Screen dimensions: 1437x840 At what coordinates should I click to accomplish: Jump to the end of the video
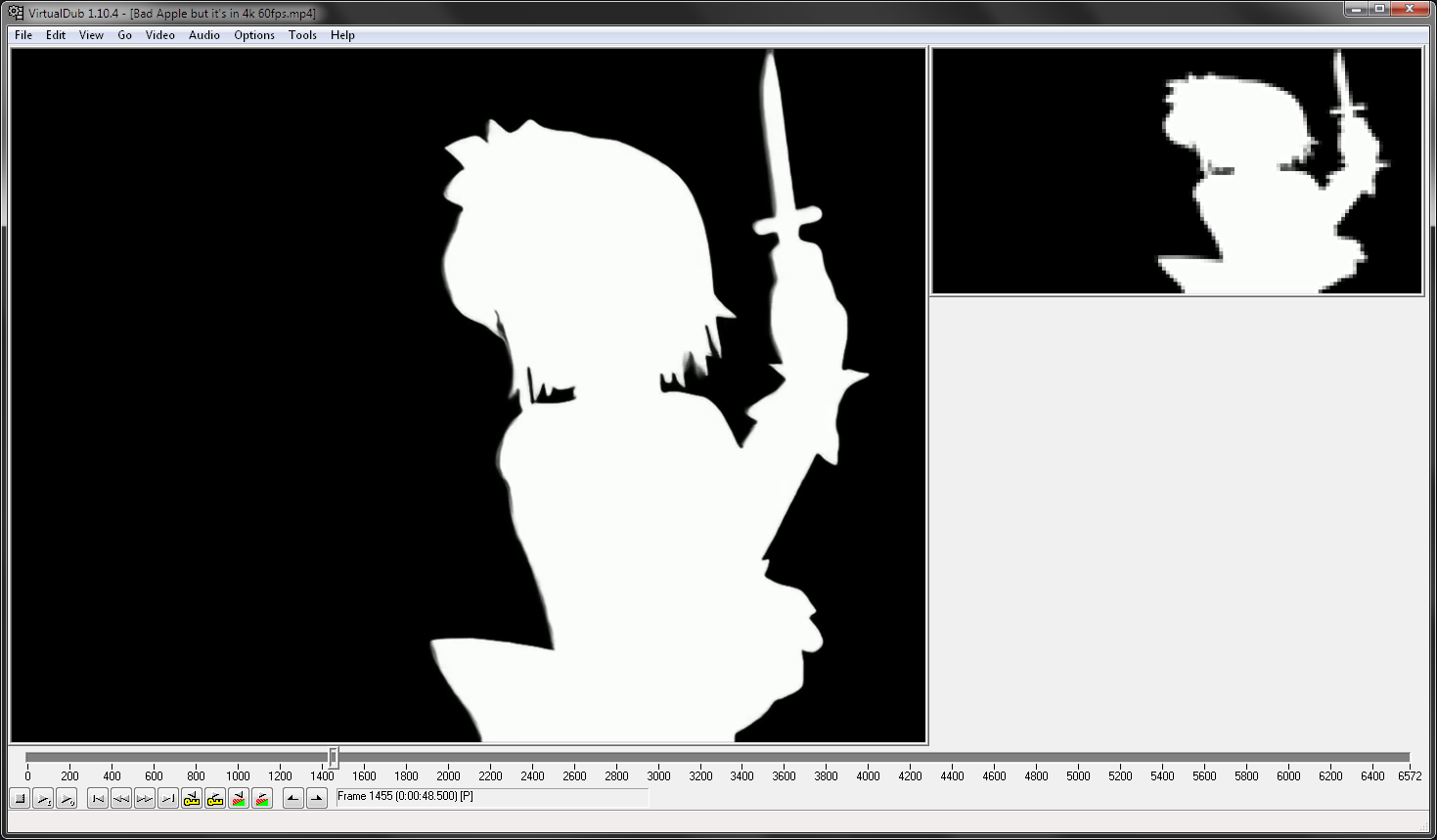point(168,799)
